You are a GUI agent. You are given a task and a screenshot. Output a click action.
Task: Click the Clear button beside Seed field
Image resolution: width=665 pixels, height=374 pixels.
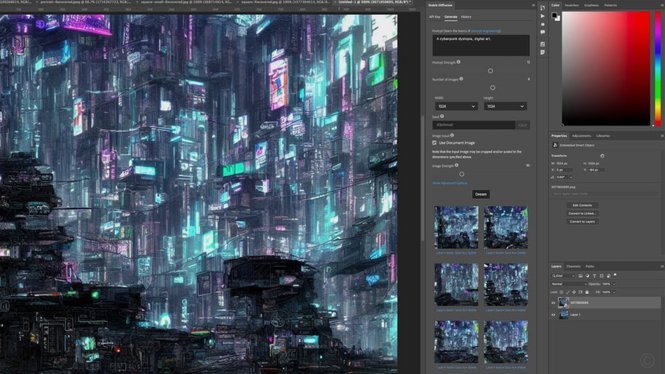click(522, 125)
